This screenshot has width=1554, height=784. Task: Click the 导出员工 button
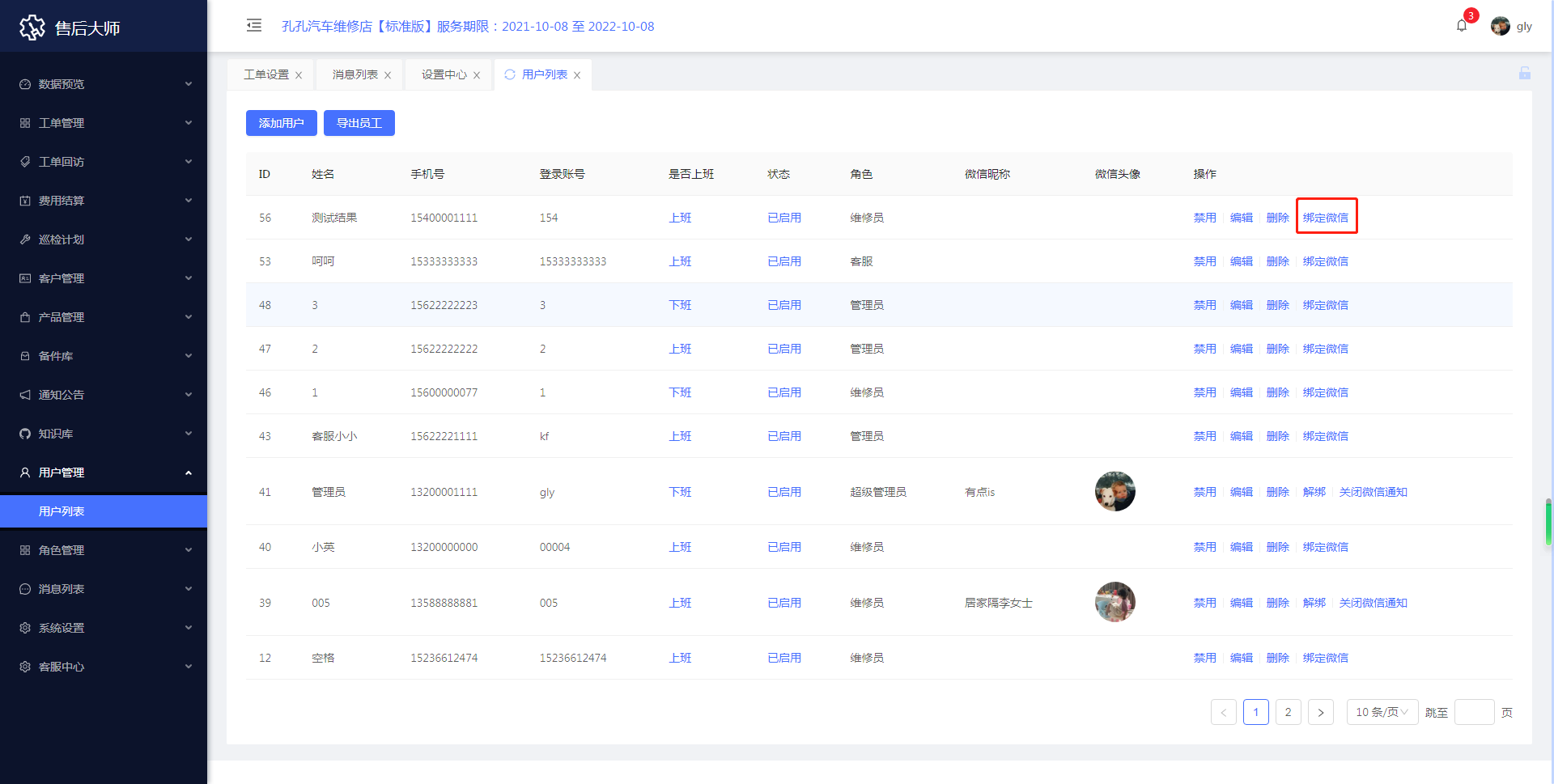click(x=359, y=123)
